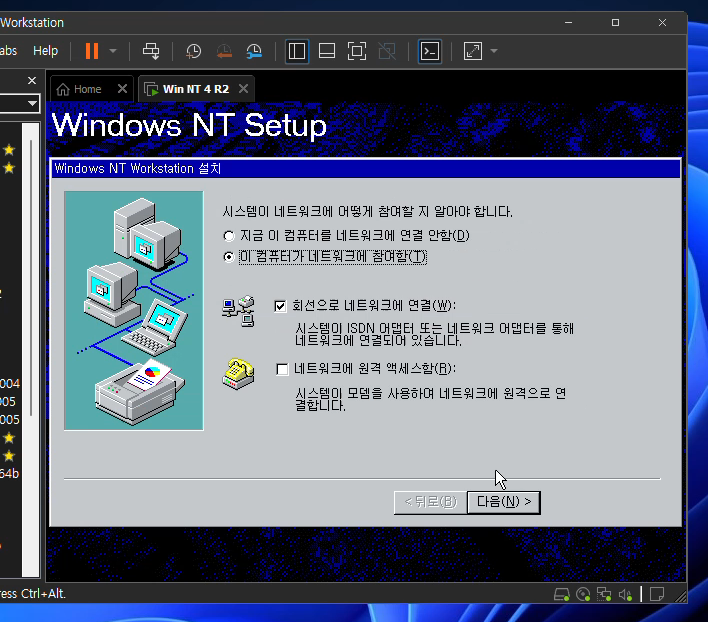This screenshot has width=708, height=622.
Task: Select the library entry ending in 64b
Action: tap(9, 474)
